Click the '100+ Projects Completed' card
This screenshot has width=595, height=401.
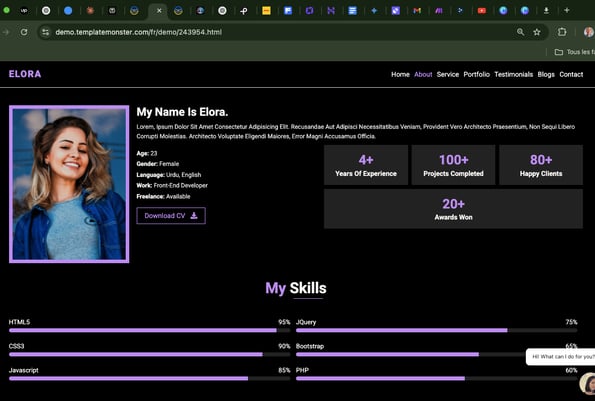[x=453, y=165]
